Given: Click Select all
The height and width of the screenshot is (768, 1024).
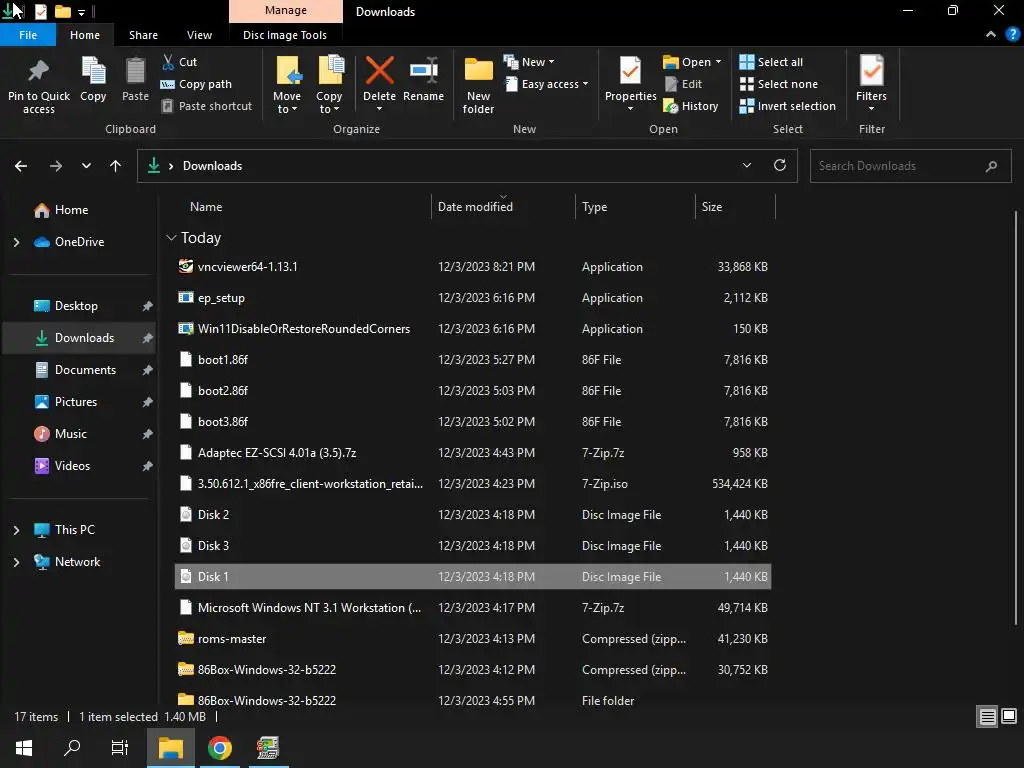Looking at the screenshot, I should 771,62.
